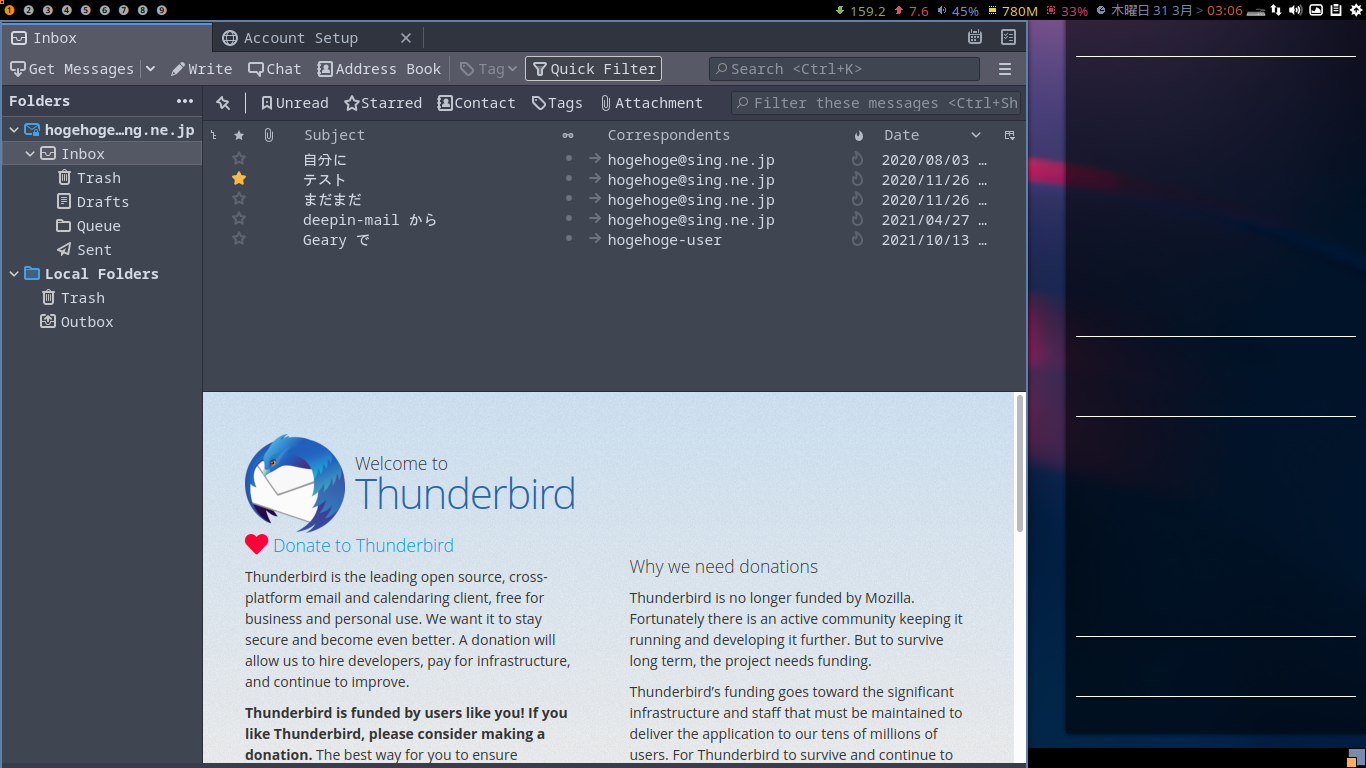Open the Queue folder

101,226
